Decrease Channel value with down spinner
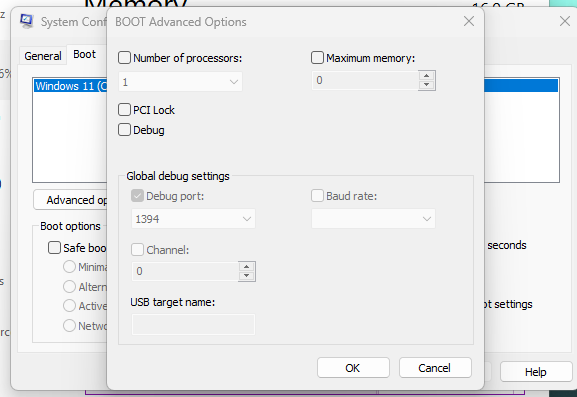The width and height of the screenshot is (577, 397). [247, 276]
